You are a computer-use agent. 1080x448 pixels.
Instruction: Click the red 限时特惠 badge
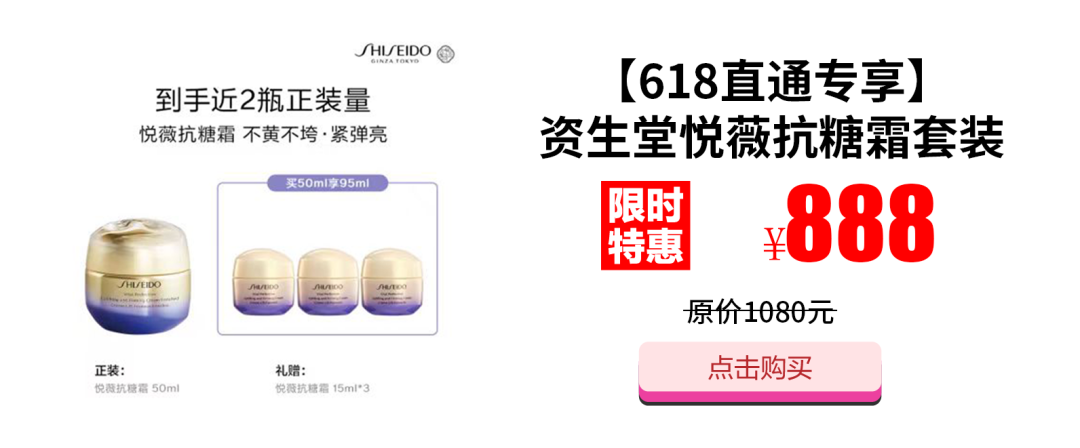[x=645, y=224]
